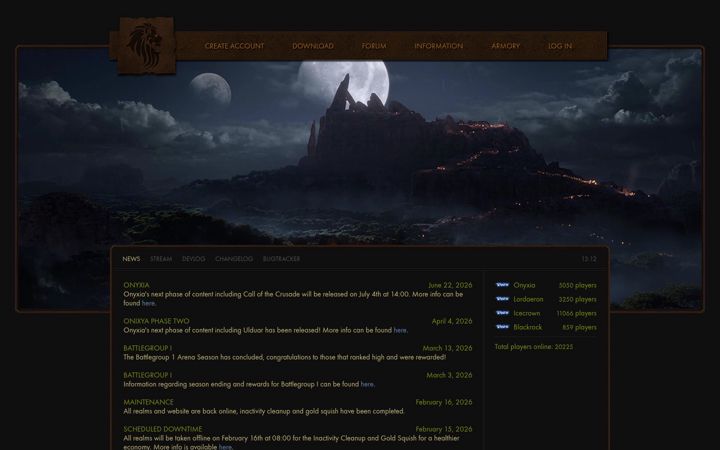Image resolution: width=720 pixels, height=450 pixels.
Task: Switch to the Devlog tab
Action: tap(193, 259)
